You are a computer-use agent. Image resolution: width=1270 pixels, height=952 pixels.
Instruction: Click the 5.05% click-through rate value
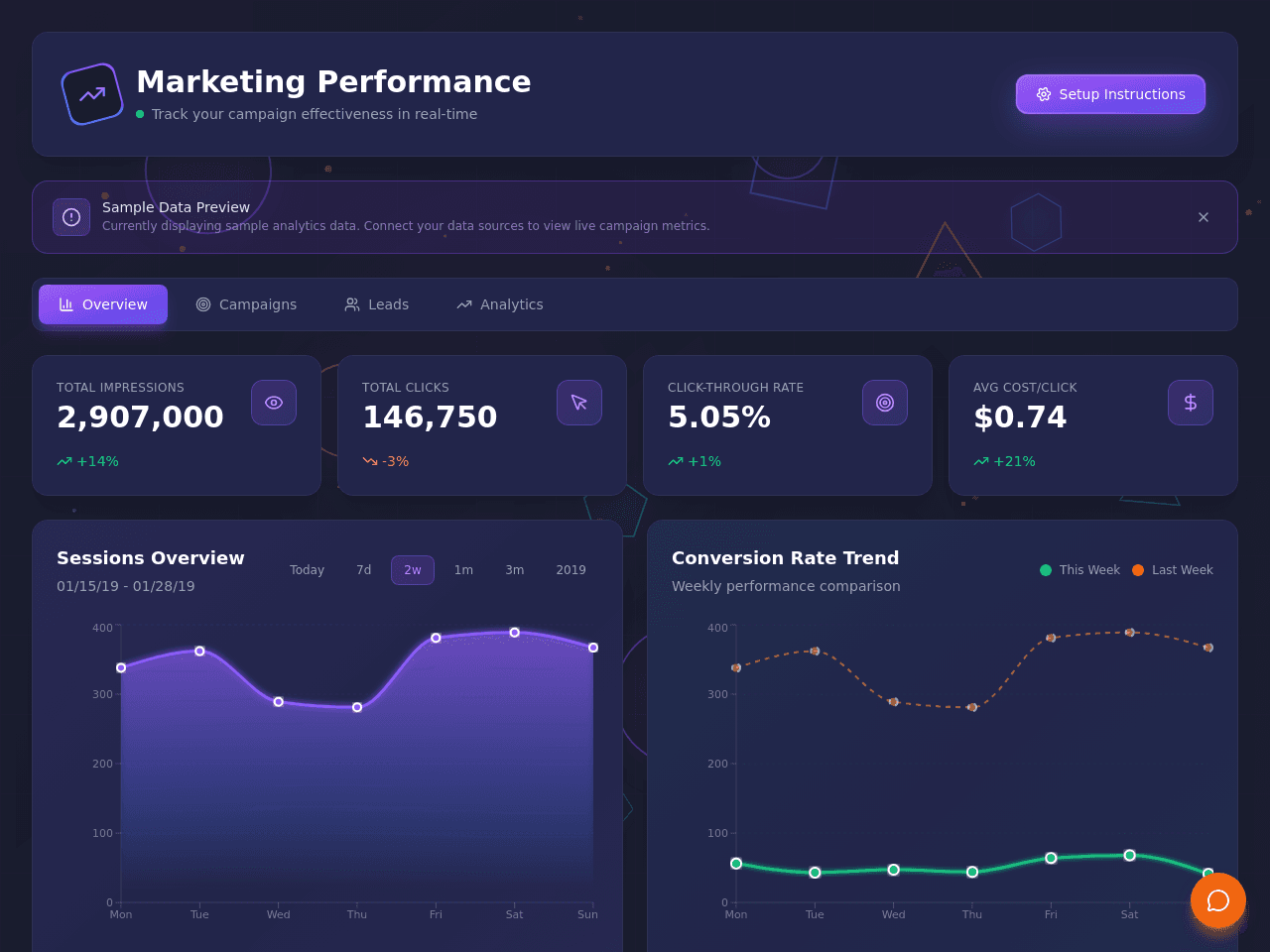[719, 417]
